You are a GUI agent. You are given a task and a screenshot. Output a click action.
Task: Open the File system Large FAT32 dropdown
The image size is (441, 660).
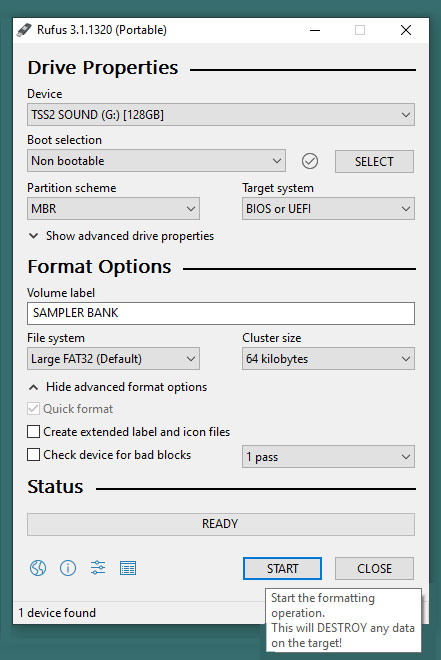[113, 359]
